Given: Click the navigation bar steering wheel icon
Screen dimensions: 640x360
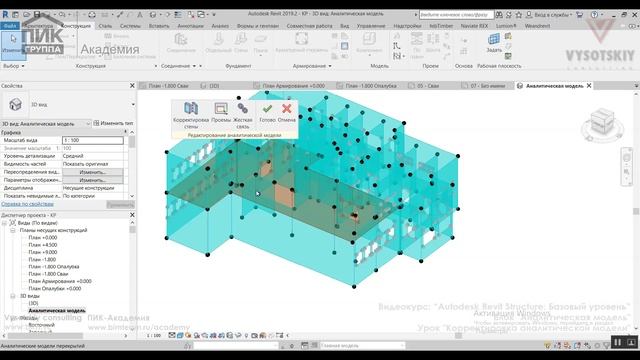Looking at the screenshot, I should 627,157.
